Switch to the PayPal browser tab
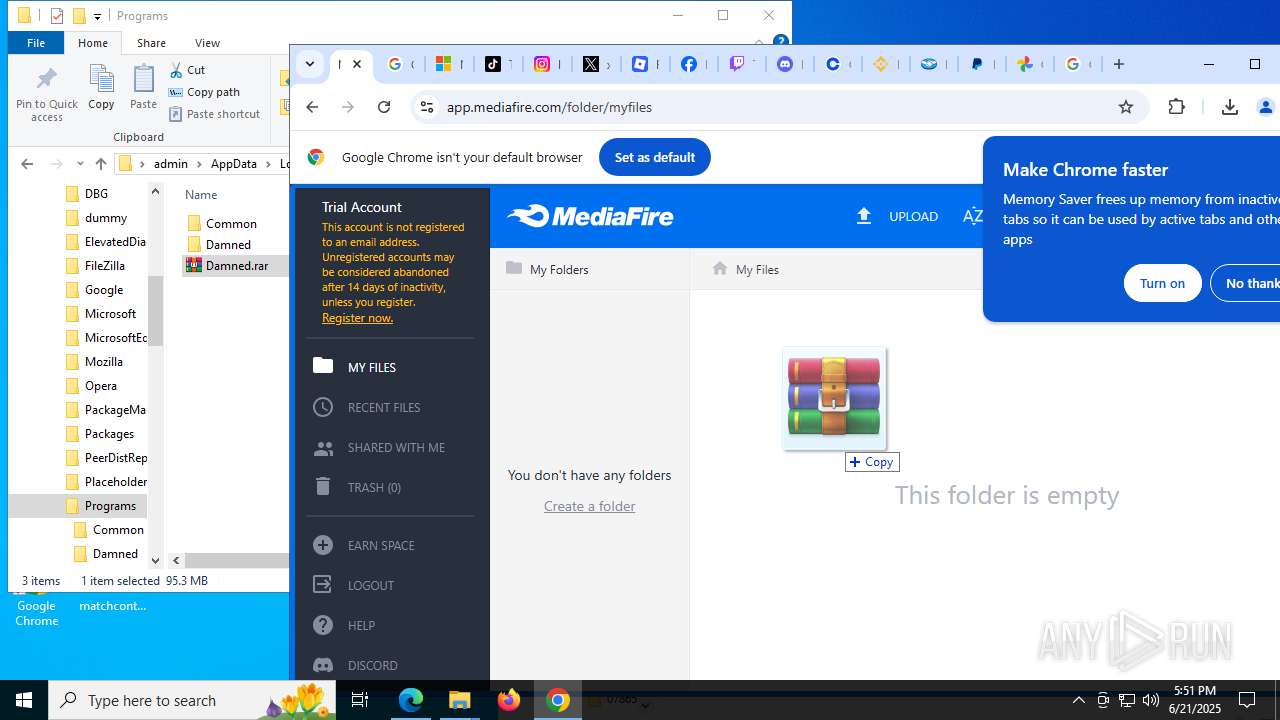Viewport: 1280px width, 720px height. pos(981,64)
